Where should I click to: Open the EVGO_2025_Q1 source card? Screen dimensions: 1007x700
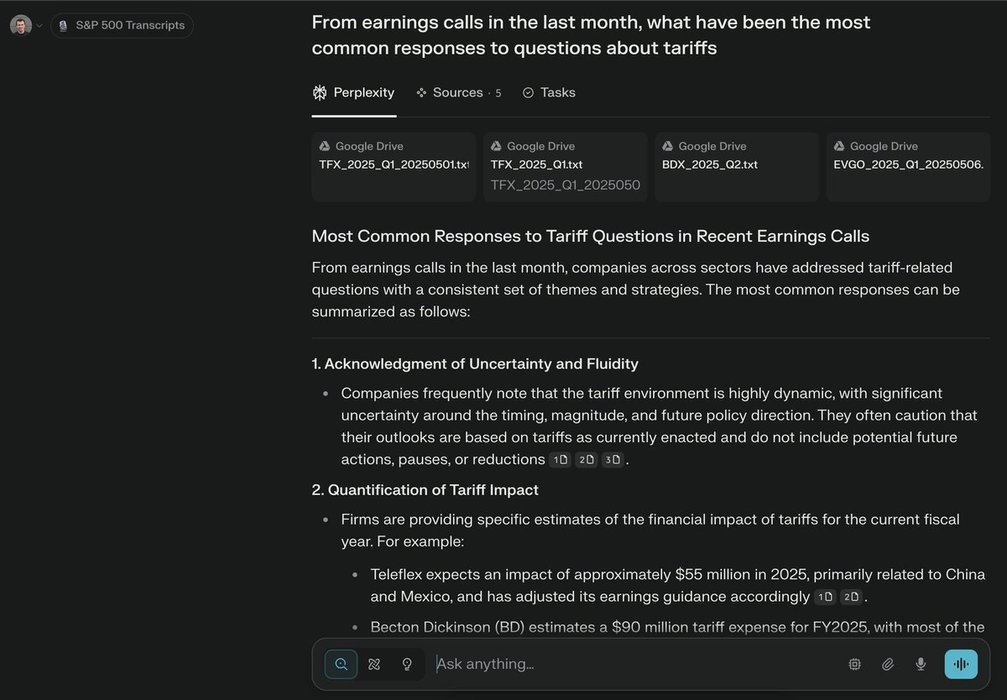coord(908,167)
